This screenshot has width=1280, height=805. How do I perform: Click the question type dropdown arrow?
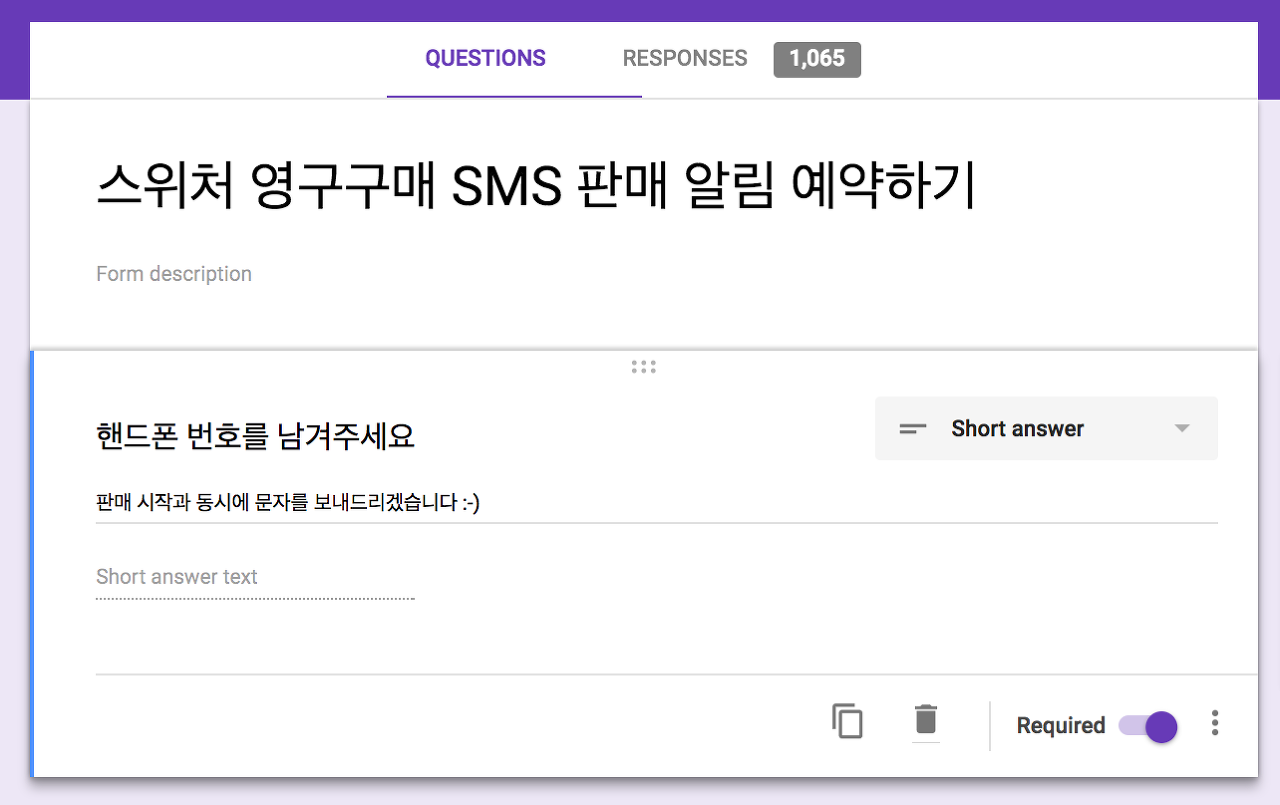(x=1181, y=429)
